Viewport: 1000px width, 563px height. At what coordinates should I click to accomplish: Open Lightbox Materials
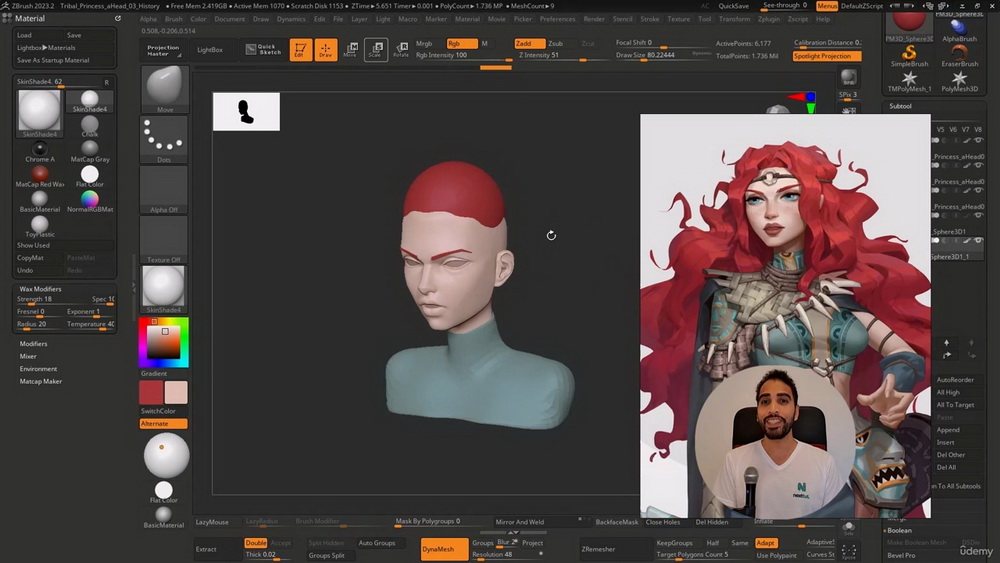point(46,48)
